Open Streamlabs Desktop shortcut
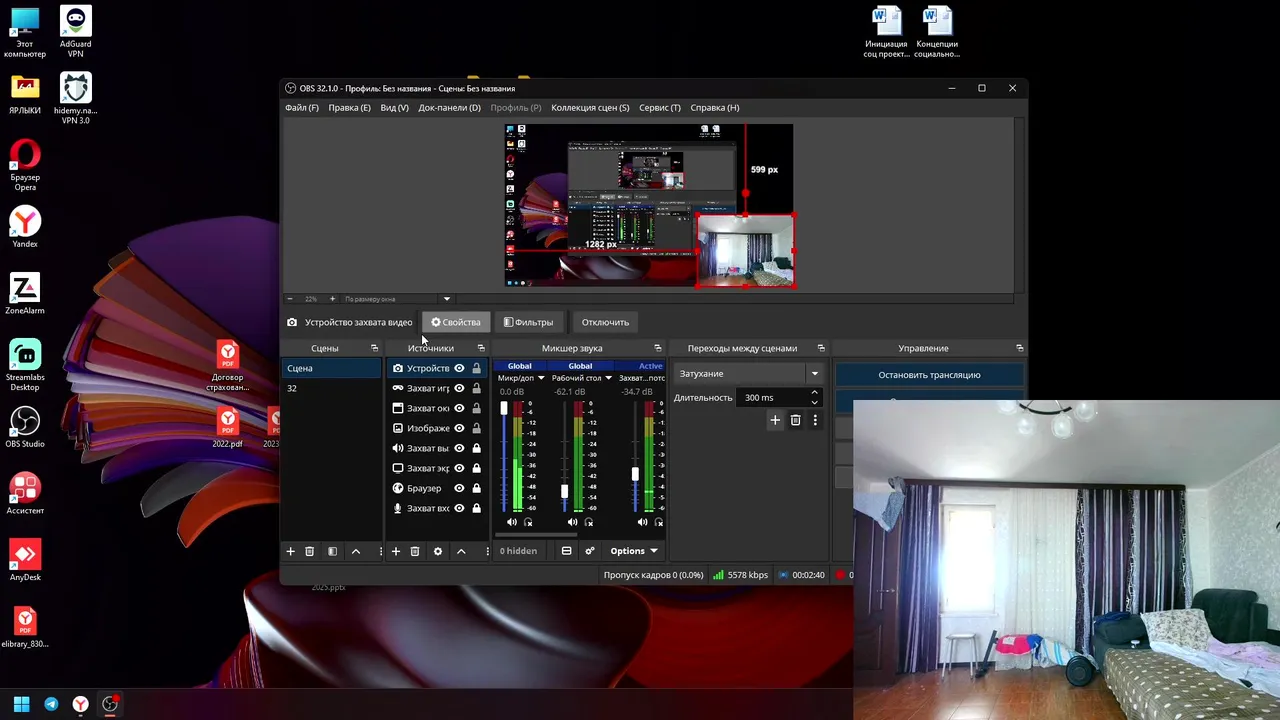 click(25, 363)
